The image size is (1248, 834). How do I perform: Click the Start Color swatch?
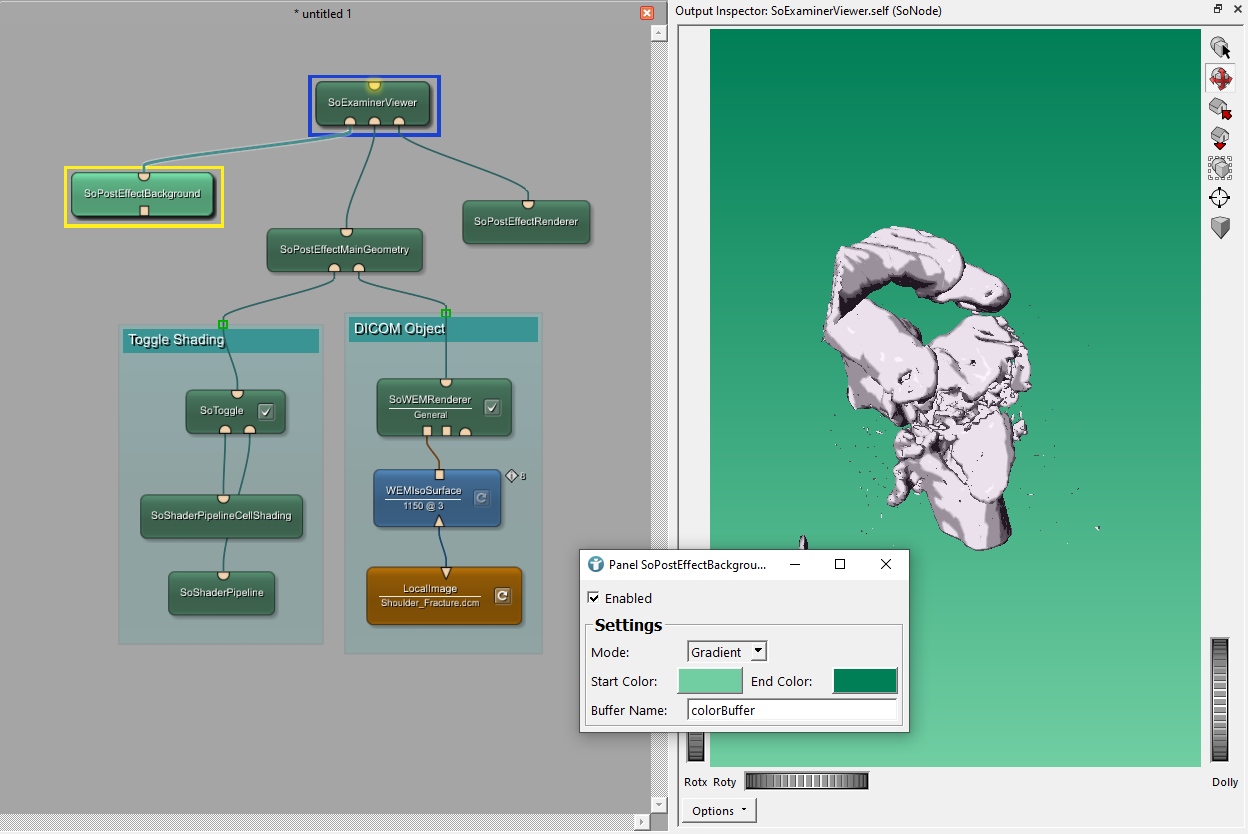(x=710, y=681)
